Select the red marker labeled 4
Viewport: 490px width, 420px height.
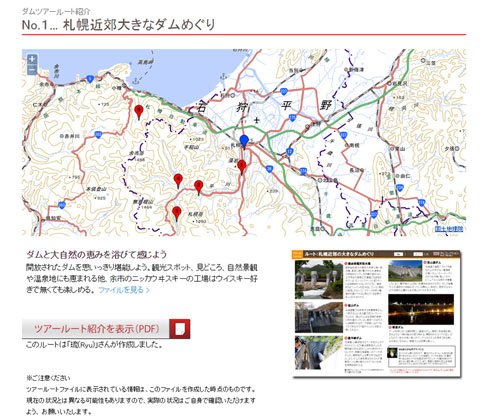click(178, 181)
